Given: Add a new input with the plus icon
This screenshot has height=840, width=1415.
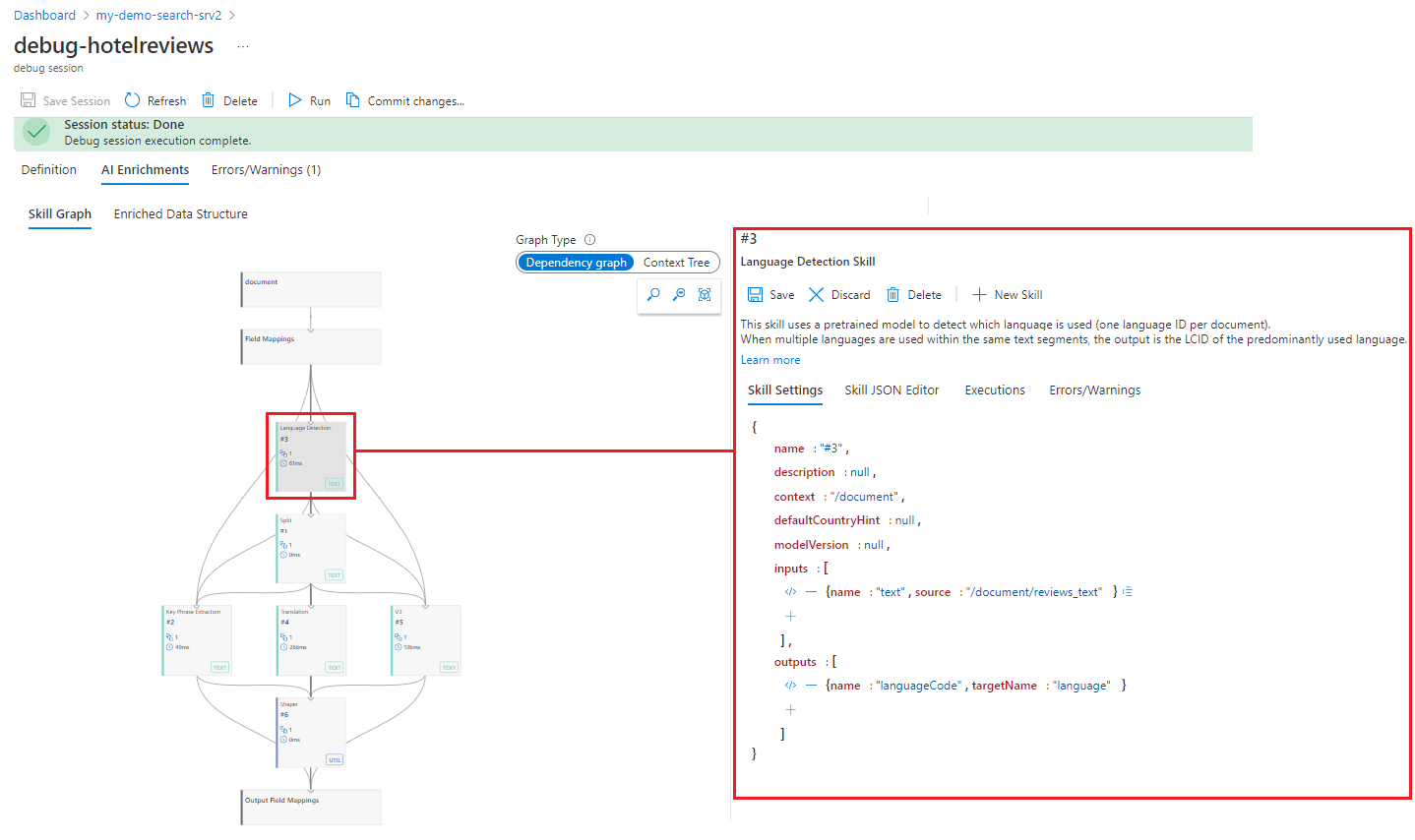Looking at the screenshot, I should coord(790,616).
